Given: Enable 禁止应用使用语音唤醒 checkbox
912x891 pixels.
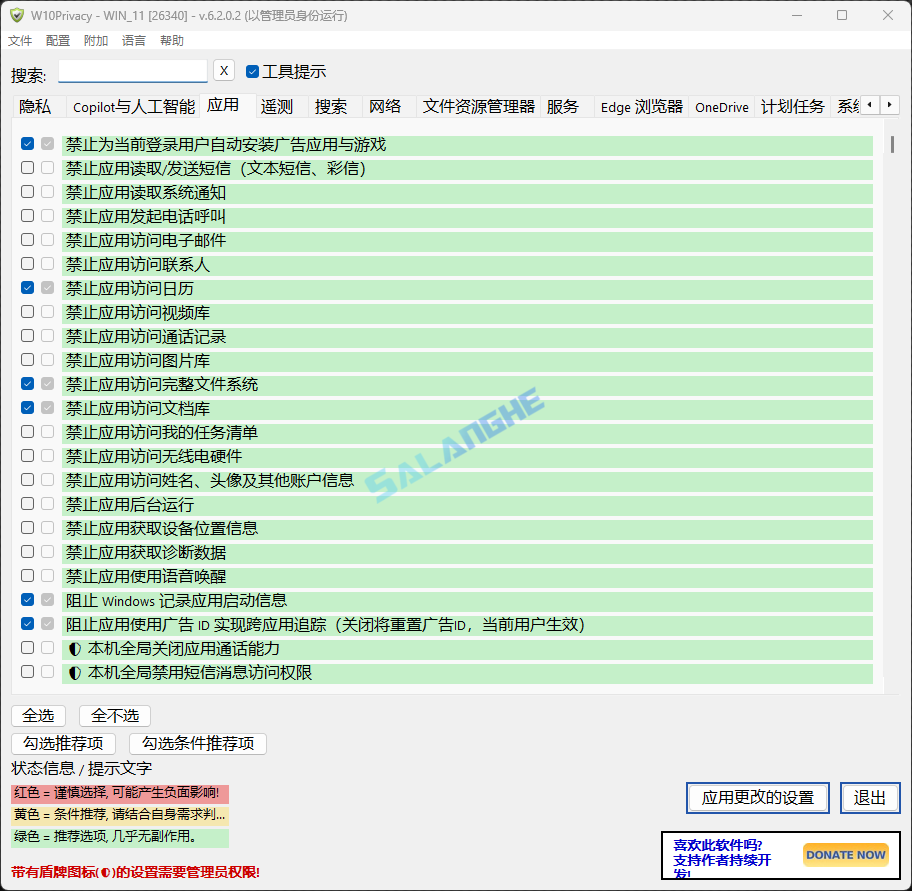Looking at the screenshot, I should 27,576.
